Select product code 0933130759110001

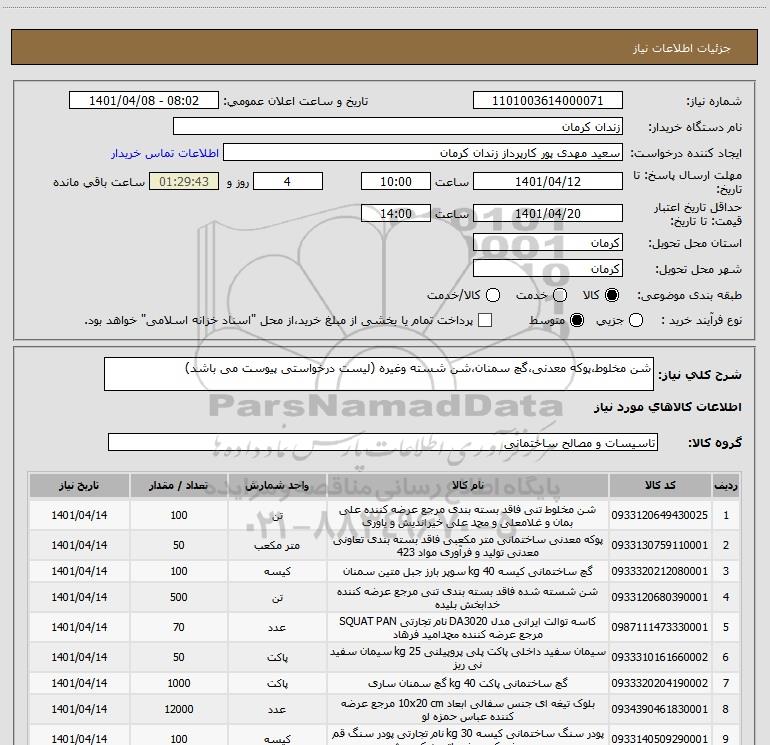(660, 545)
